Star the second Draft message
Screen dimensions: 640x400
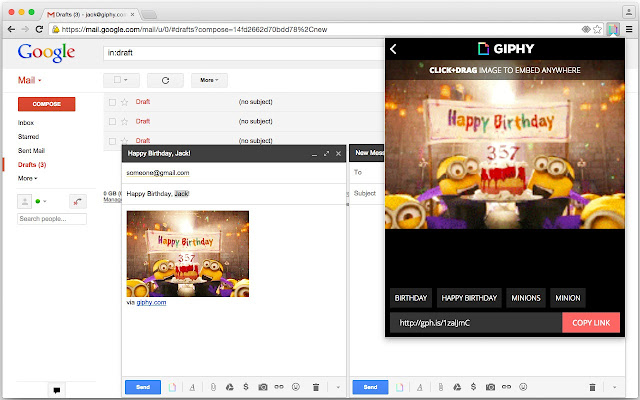pyautogui.click(x=124, y=122)
